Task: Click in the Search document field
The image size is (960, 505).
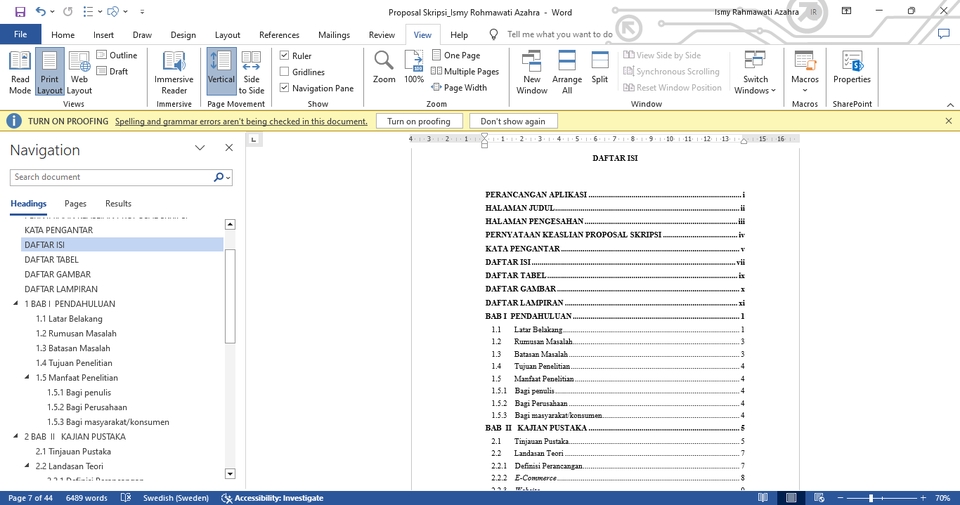Action: tap(110, 177)
